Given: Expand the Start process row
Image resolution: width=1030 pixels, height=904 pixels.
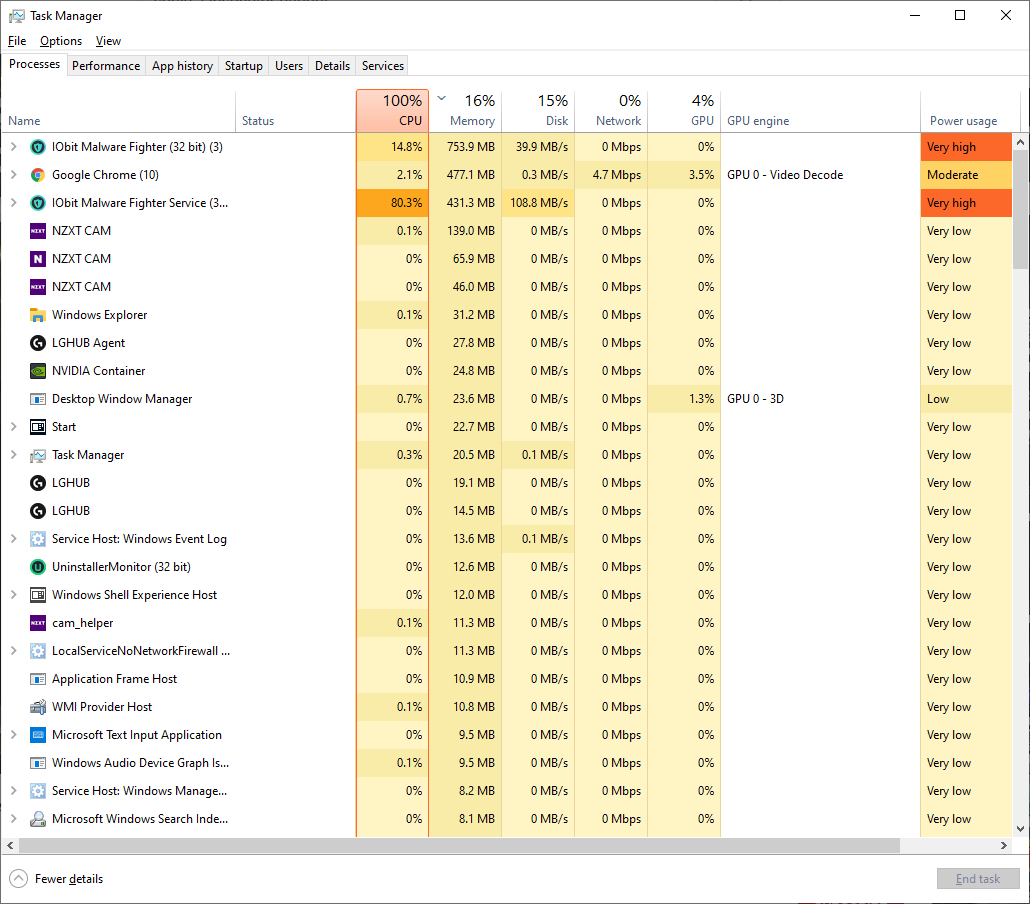Looking at the screenshot, I should 13,427.
